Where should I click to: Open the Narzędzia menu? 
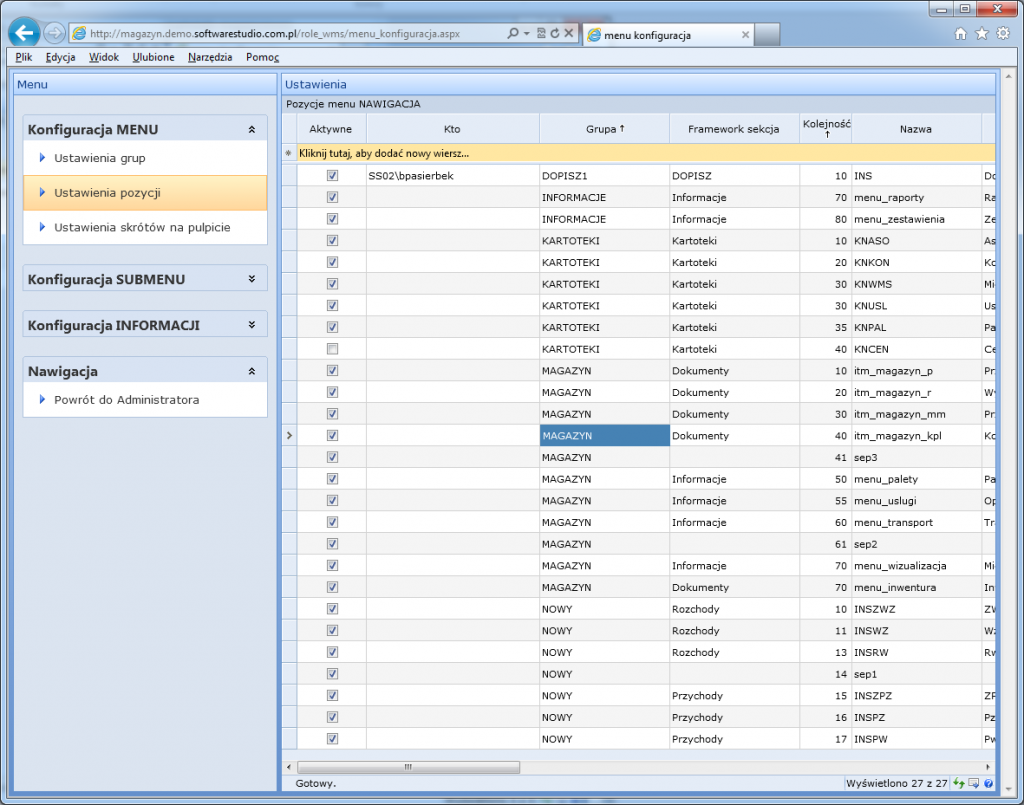point(210,57)
